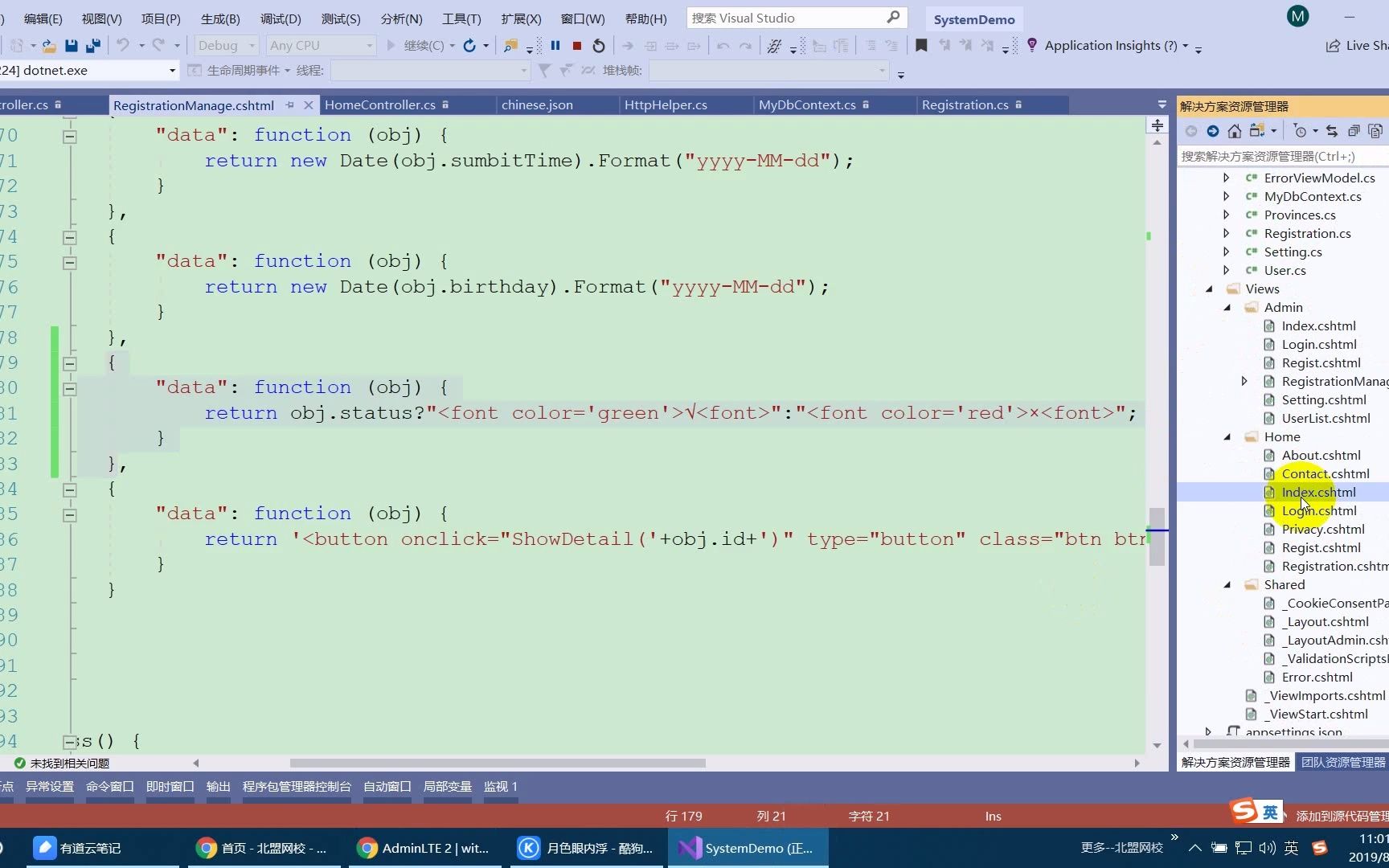Select Login.cshtml under the Home folder
This screenshot has width=1389, height=868.
pyautogui.click(x=1319, y=511)
